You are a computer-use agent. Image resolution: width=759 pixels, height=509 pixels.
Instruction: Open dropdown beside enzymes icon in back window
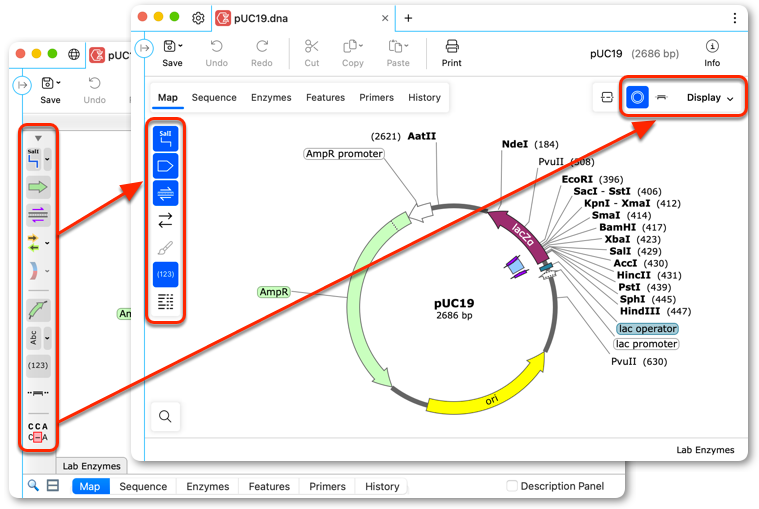tap(47, 159)
